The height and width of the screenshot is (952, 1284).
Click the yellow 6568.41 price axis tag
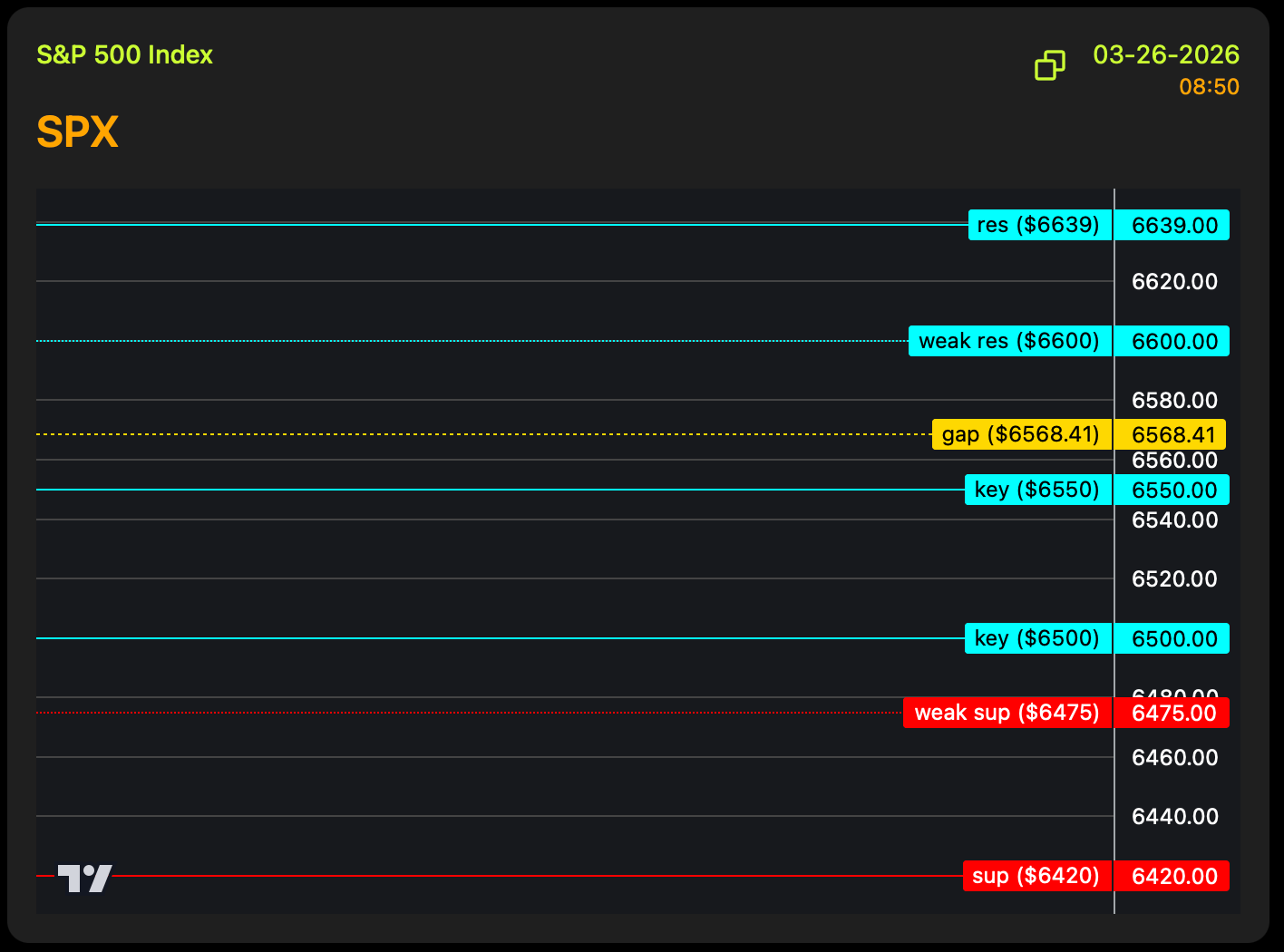[x=1170, y=434]
